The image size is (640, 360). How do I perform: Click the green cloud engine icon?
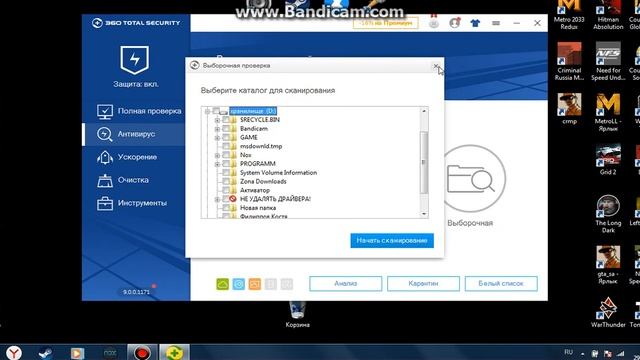tap(222, 284)
